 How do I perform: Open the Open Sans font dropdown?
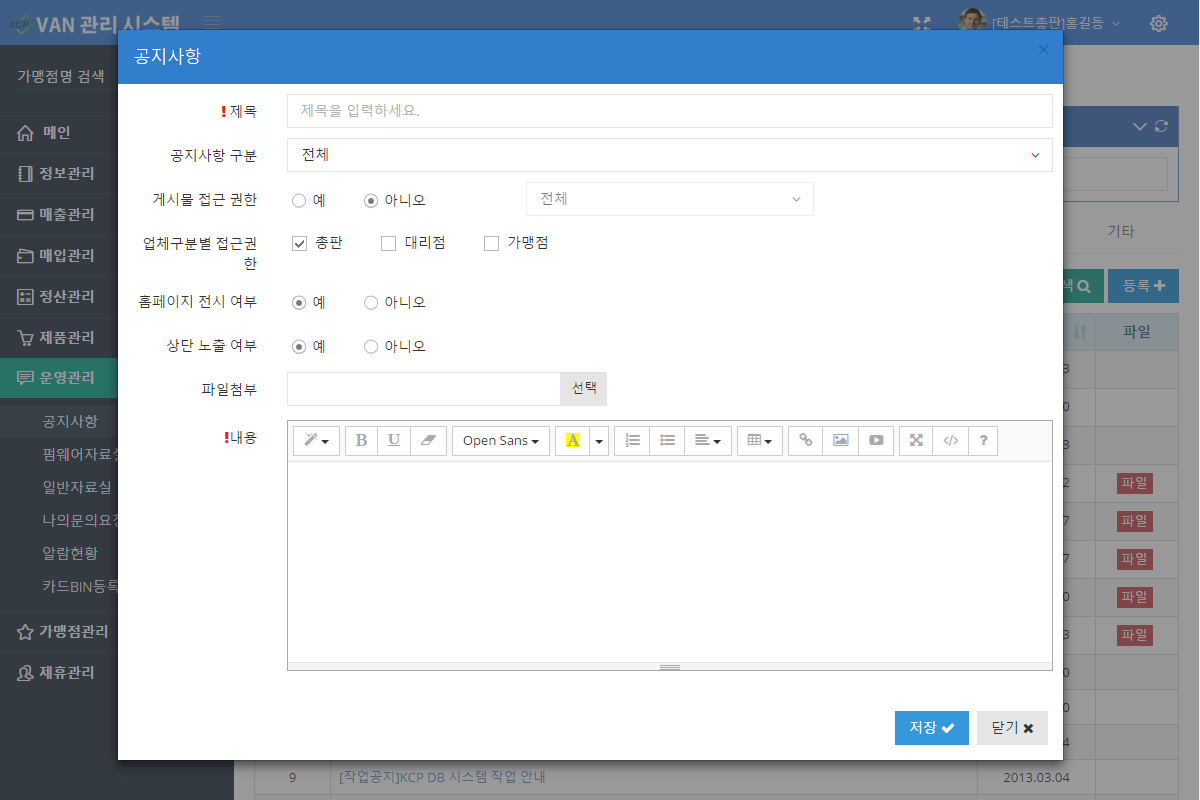coord(501,441)
